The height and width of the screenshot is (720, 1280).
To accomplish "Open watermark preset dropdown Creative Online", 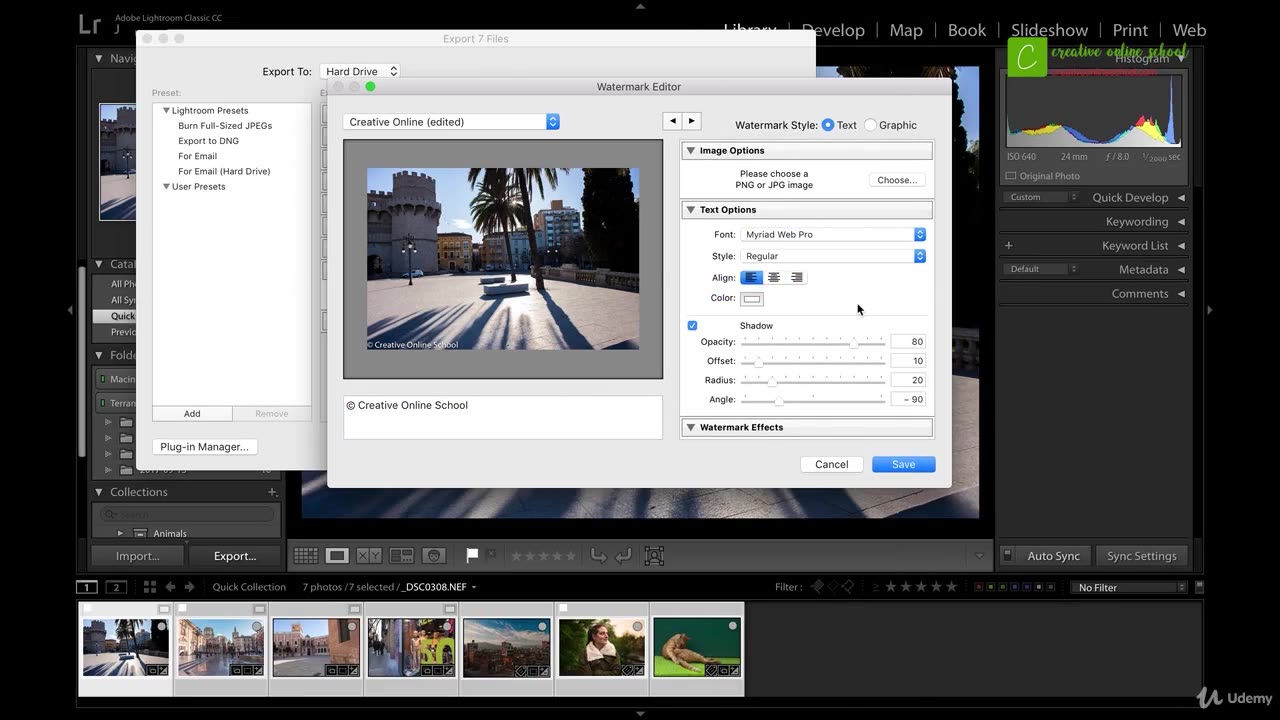I will pos(451,122).
